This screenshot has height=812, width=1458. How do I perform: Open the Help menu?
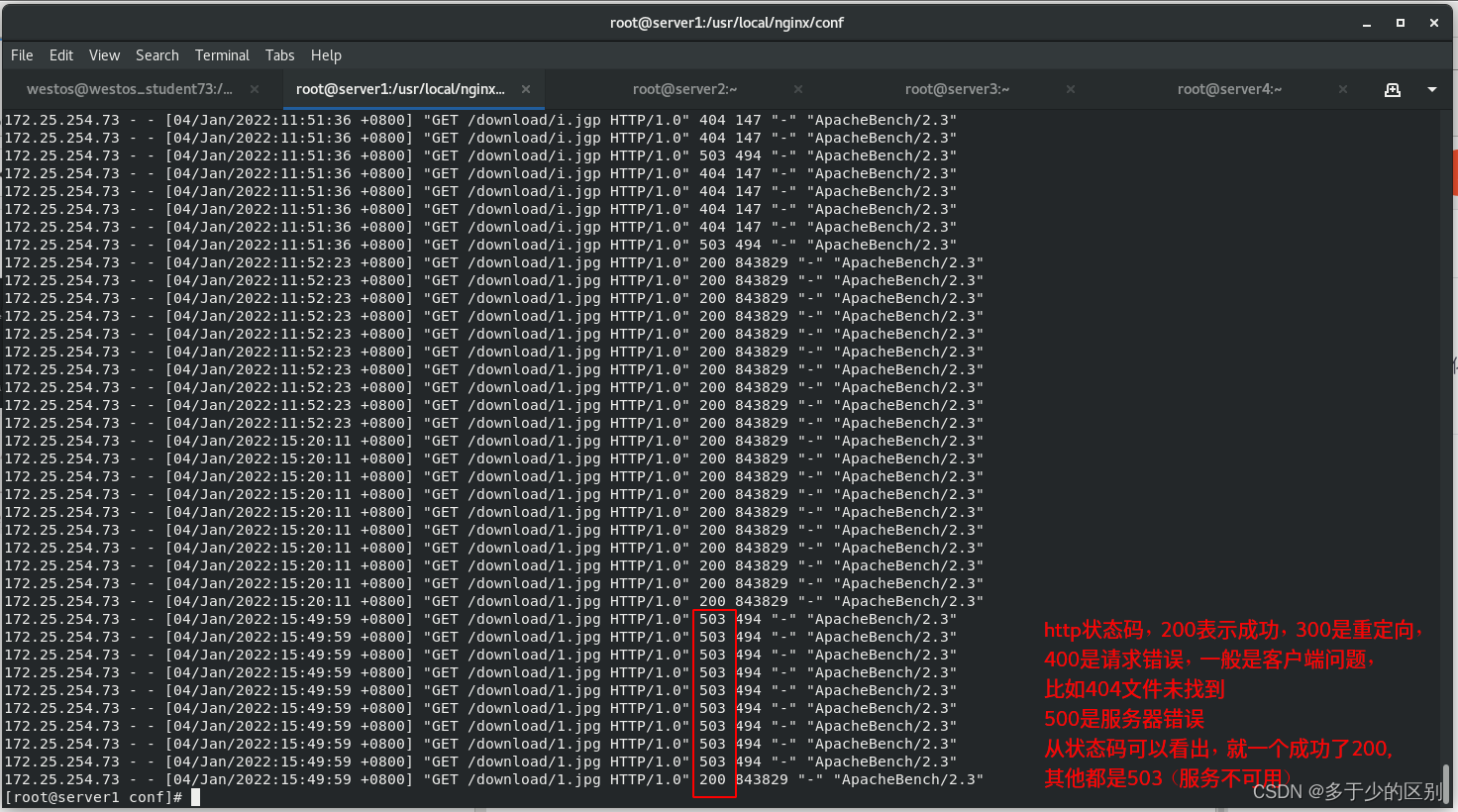tap(326, 55)
